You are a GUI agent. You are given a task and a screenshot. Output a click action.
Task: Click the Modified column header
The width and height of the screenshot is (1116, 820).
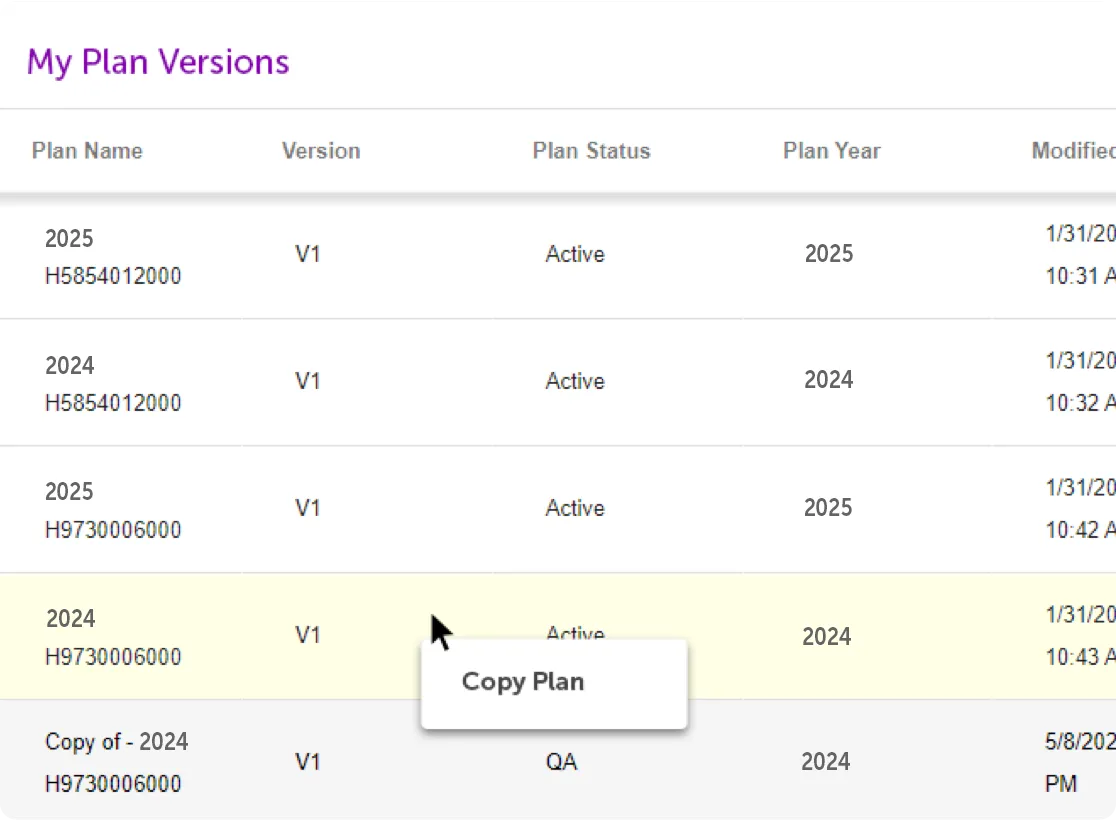coord(1073,151)
